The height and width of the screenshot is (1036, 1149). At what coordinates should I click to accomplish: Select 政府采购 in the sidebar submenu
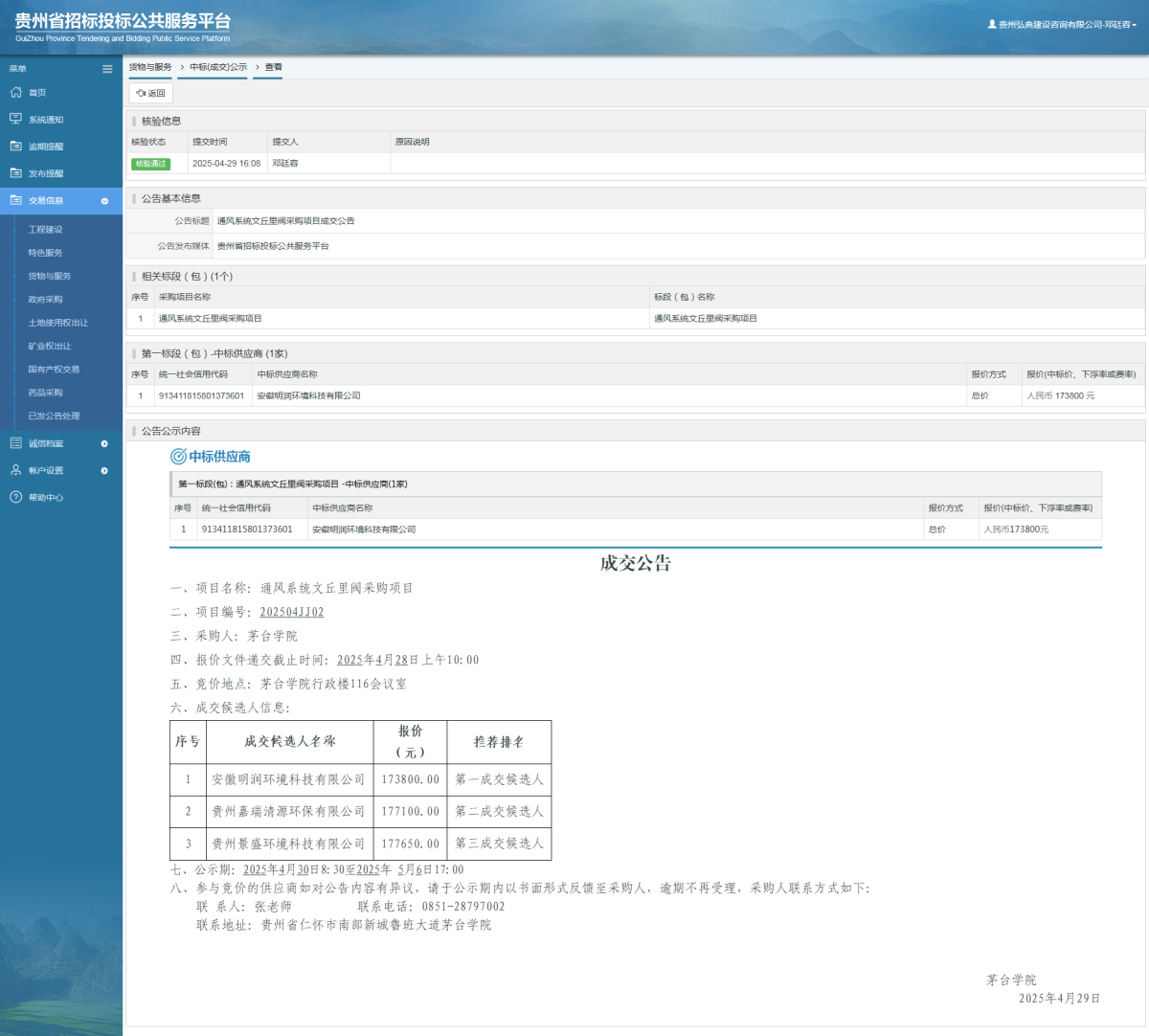(45, 300)
